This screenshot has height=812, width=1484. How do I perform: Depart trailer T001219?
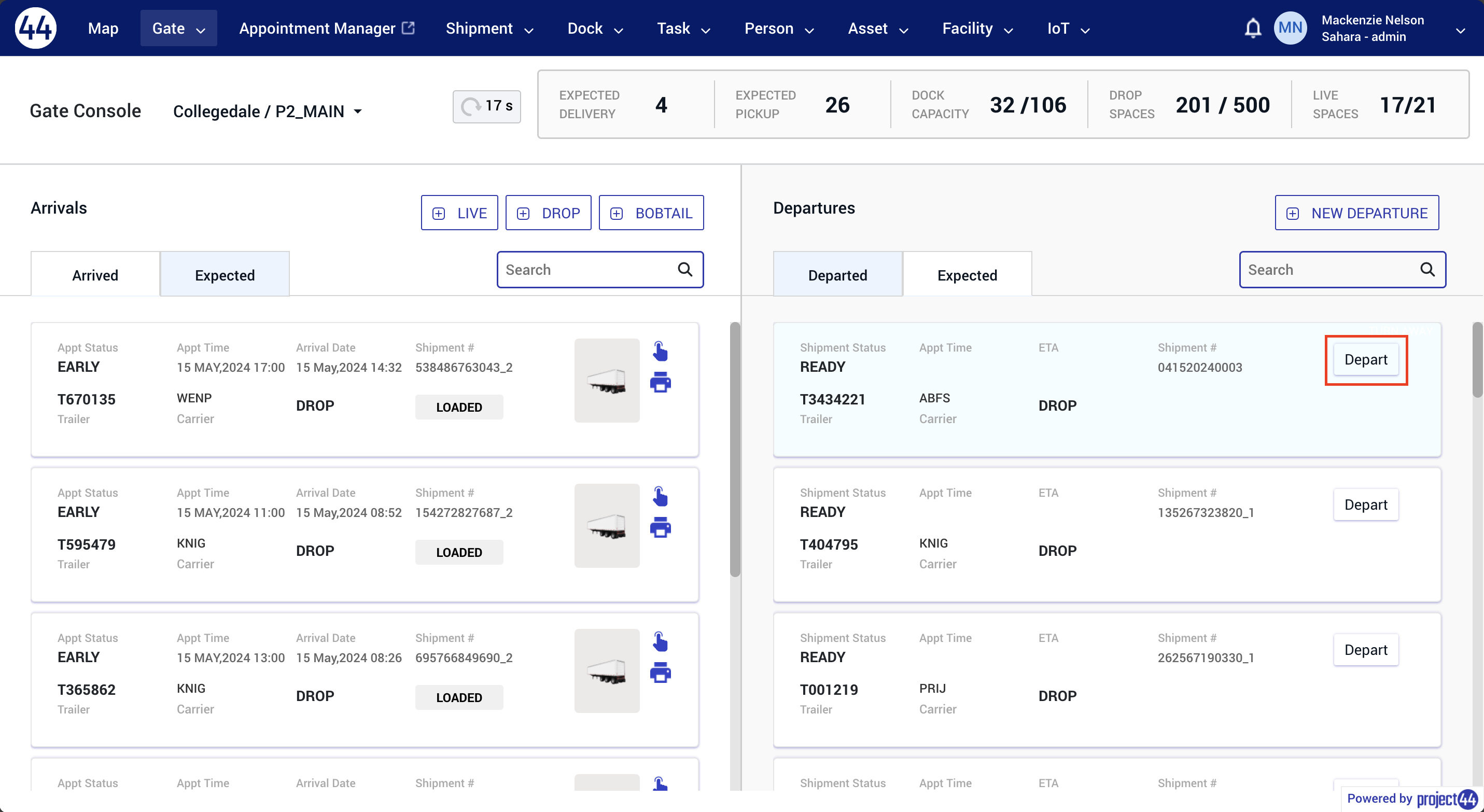click(1366, 650)
